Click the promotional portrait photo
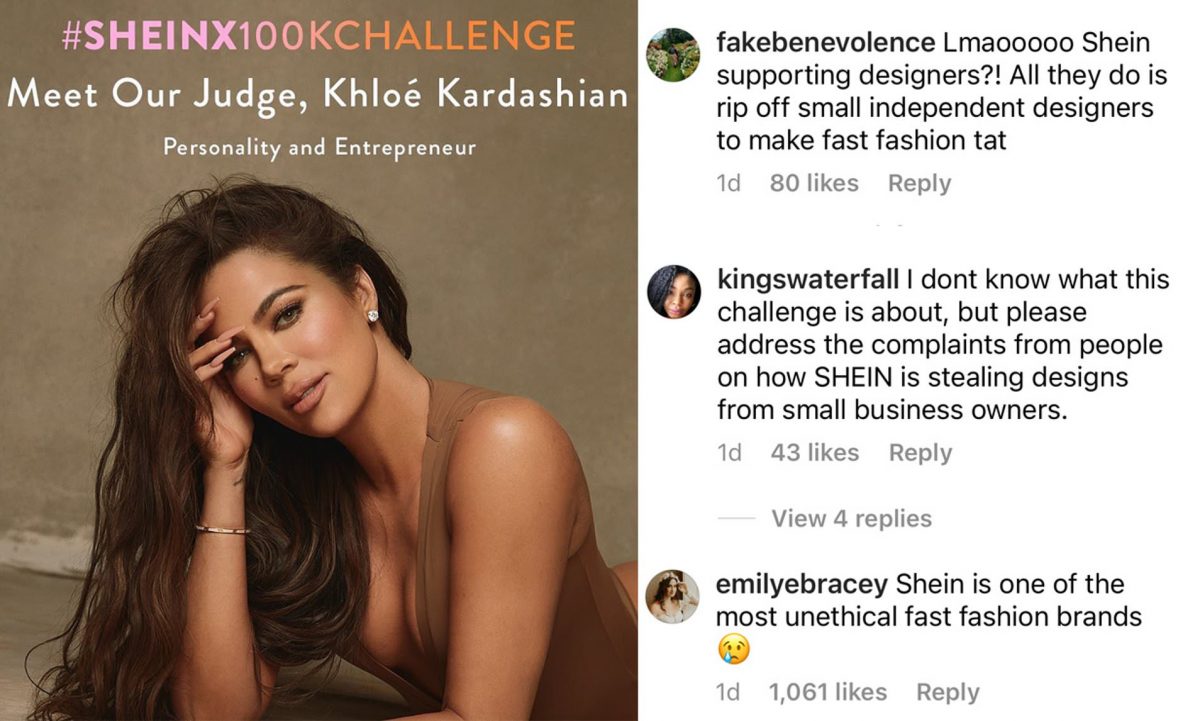This screenshot has width=1200, height=721. pyautogui.click(x=318, y=450)
